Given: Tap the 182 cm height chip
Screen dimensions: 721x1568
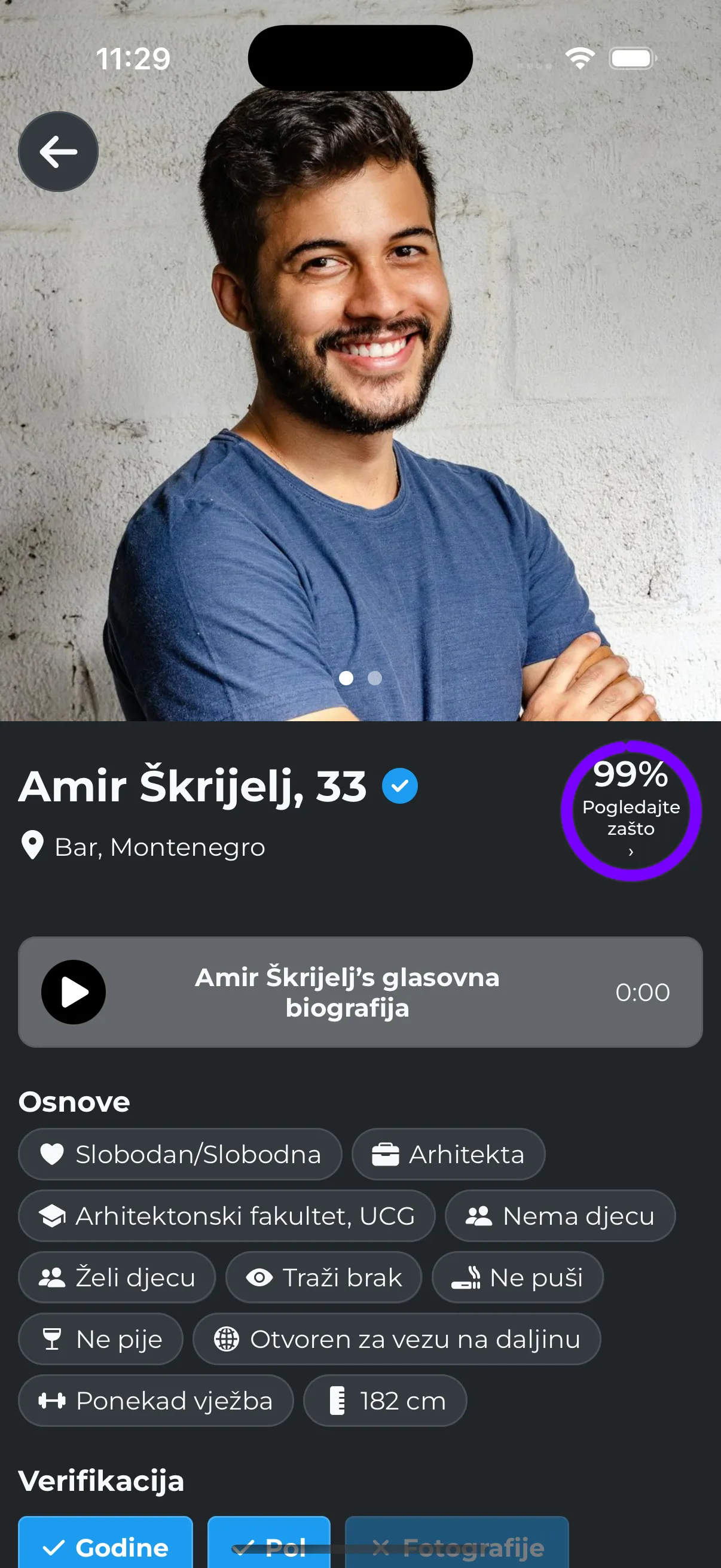Looking at the screenshot, I should click(x=385, y=1400).
